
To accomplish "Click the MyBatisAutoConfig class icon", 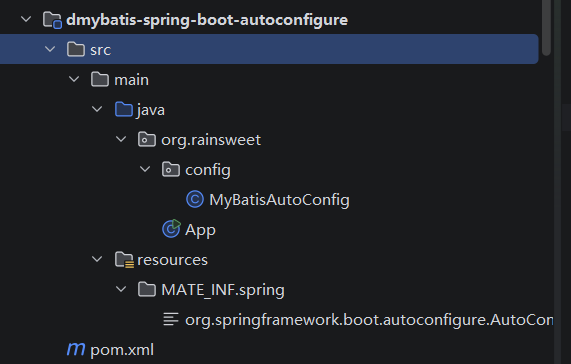I will coord(195,199).
